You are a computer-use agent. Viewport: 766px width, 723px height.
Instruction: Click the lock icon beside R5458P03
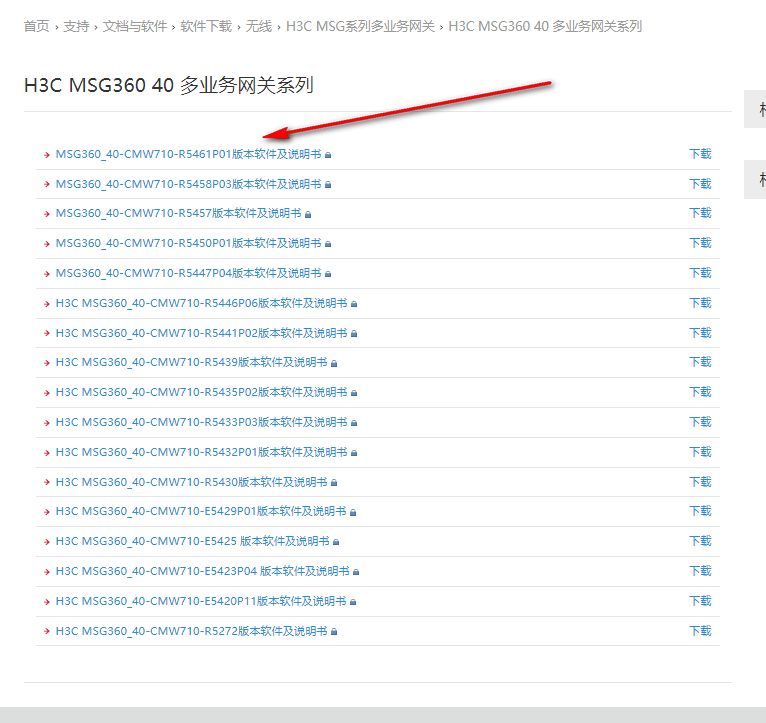coord(328,185)
